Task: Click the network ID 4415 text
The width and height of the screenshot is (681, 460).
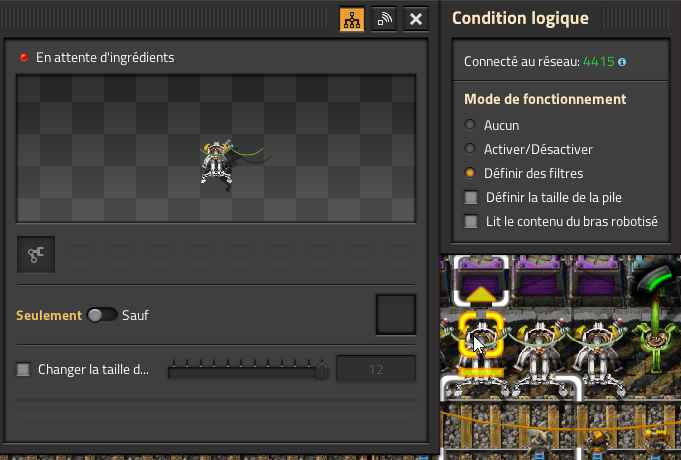Action: tap(598, 62)
